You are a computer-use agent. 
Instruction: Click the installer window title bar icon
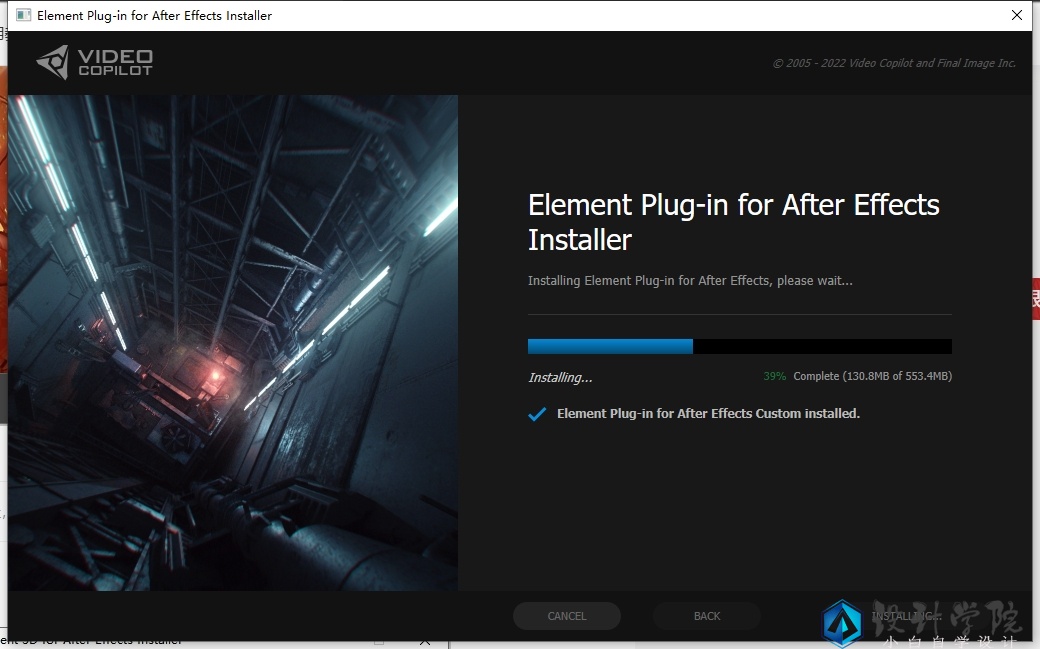click(x=23, y=15)
